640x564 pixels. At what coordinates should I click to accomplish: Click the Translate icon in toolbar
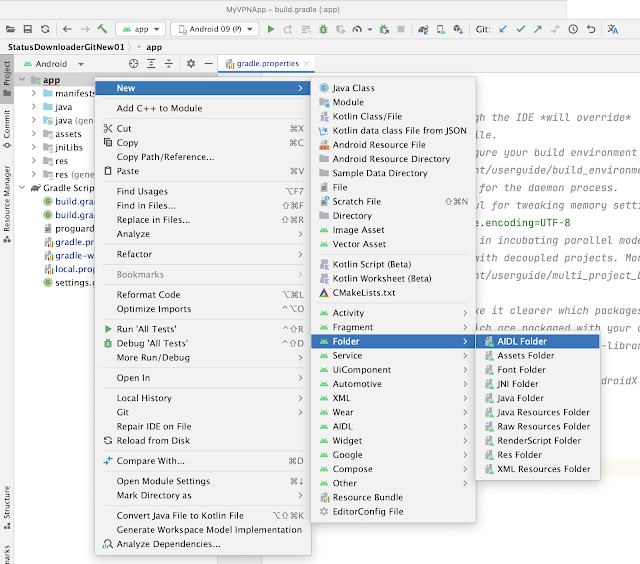click(613, 29)
